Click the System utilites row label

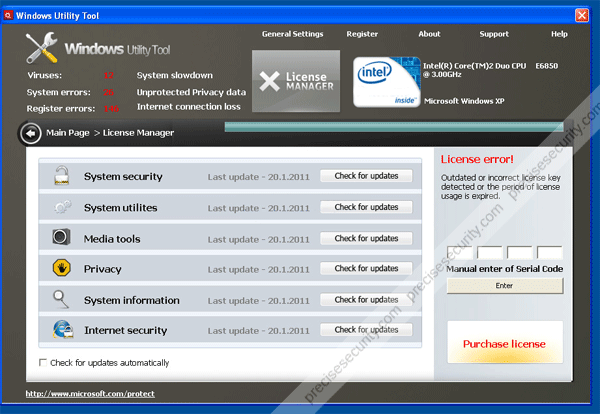point(121,208)
